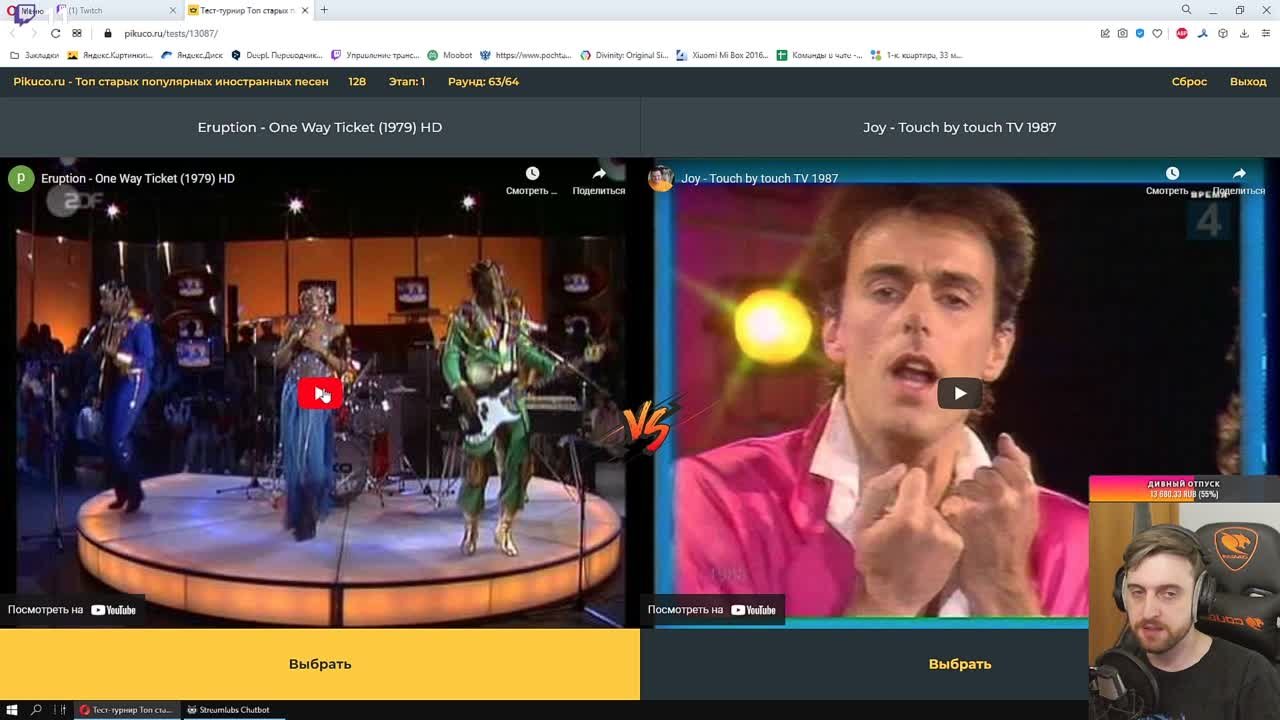The width and height of the screenshot is (1280, 720).
Task: Open the Joy video title inside the player
Action: coord(760,178)
